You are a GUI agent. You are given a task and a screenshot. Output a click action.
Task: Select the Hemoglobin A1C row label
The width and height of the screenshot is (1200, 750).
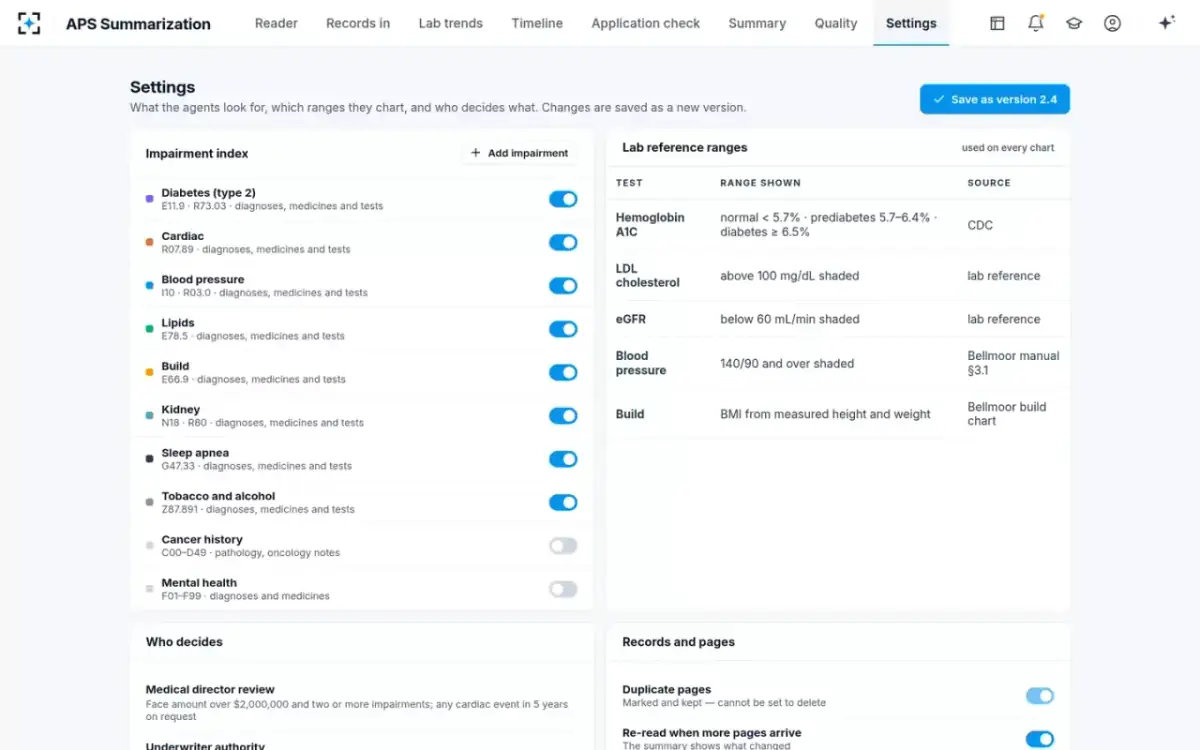650,225
